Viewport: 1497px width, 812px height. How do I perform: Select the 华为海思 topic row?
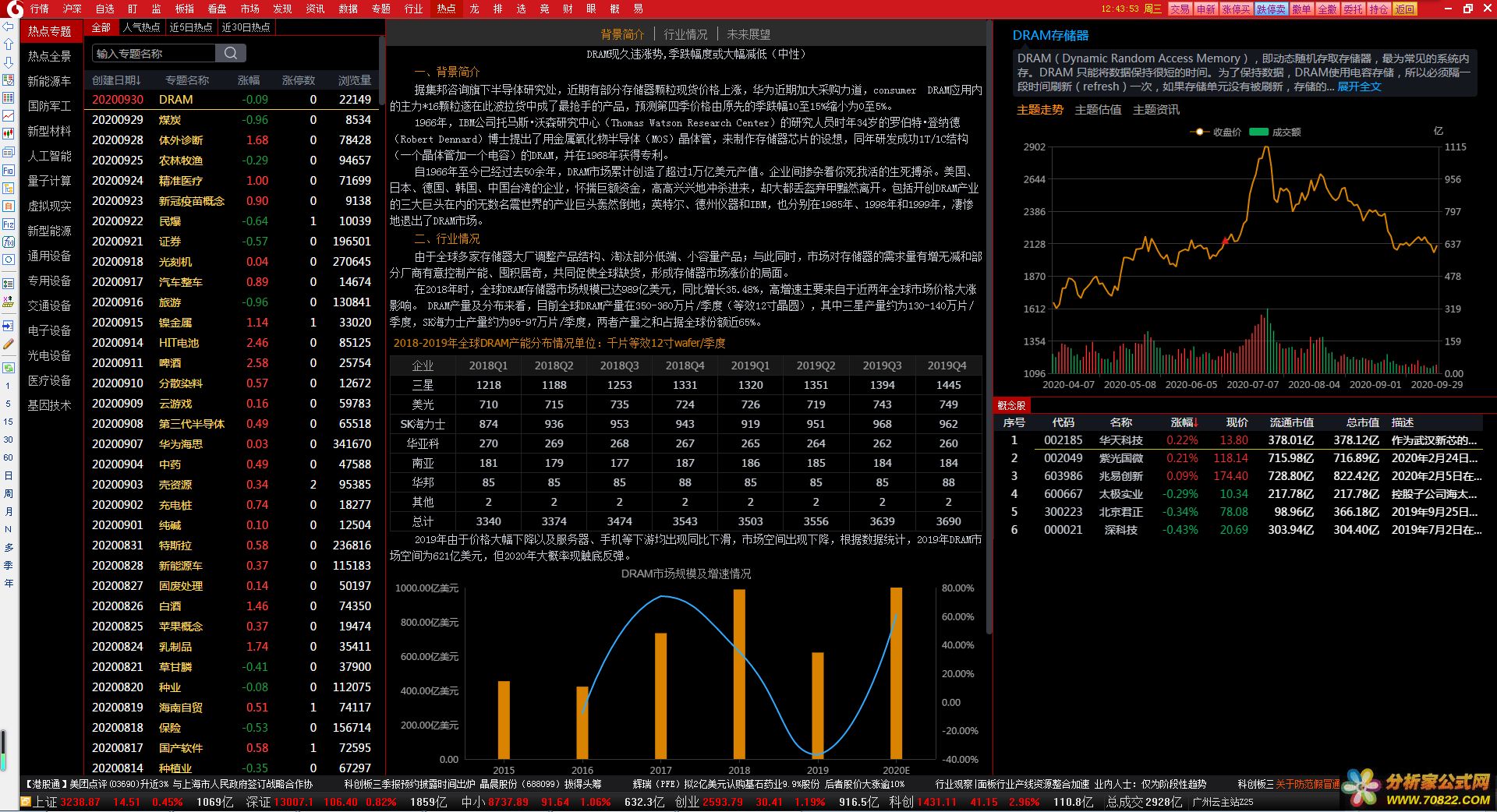click(232, 444)
